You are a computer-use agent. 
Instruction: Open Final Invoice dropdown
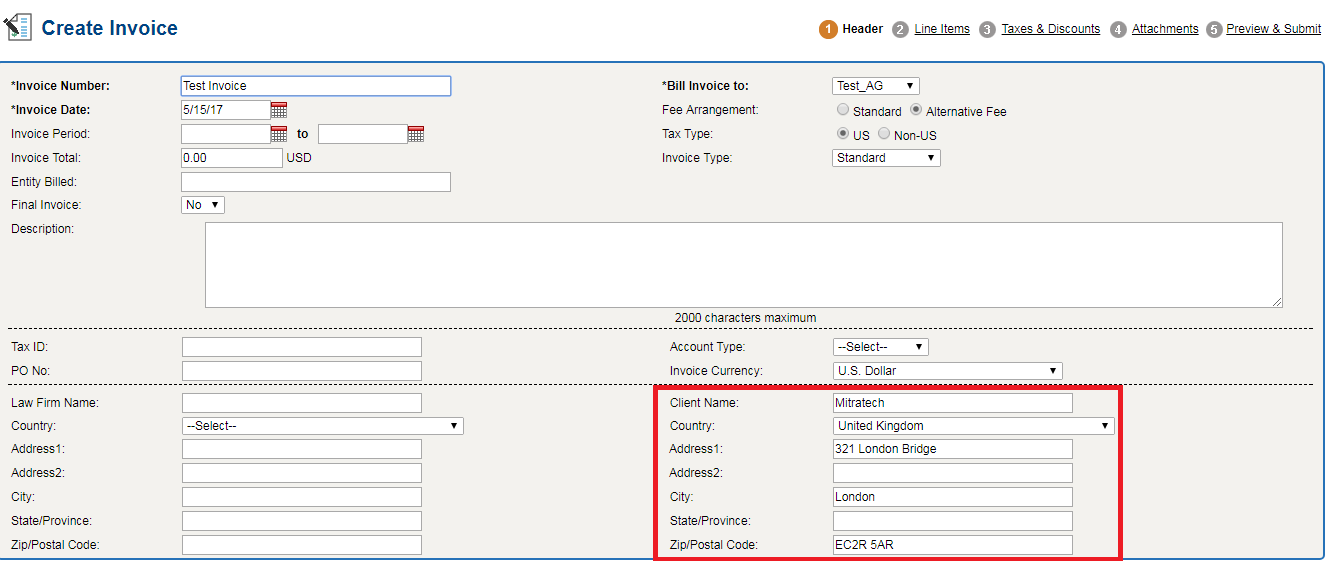[x=203, y=205]
